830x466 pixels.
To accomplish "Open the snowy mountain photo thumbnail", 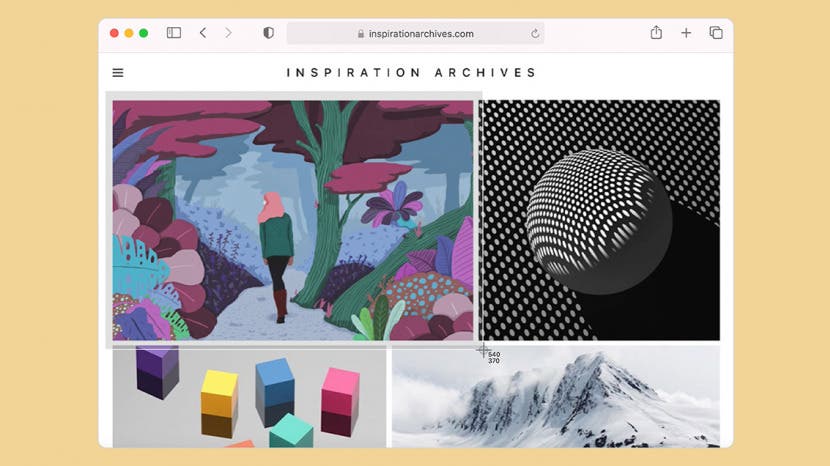I will click(556, 398).
